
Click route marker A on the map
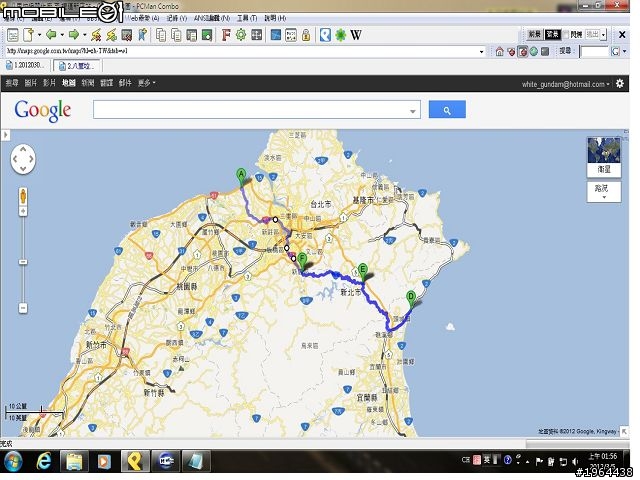(x=241, y=174)
